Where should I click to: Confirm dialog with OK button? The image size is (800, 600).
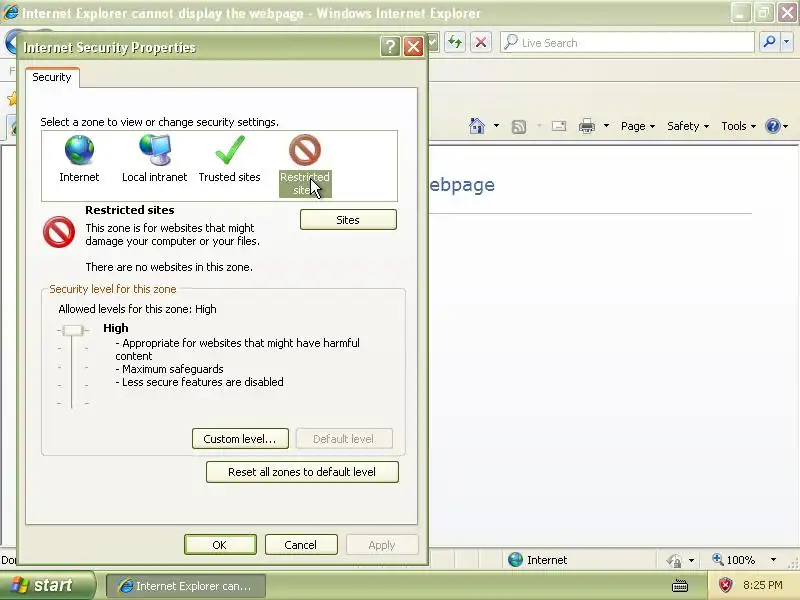pyautogui.click(x=220, y=545)
